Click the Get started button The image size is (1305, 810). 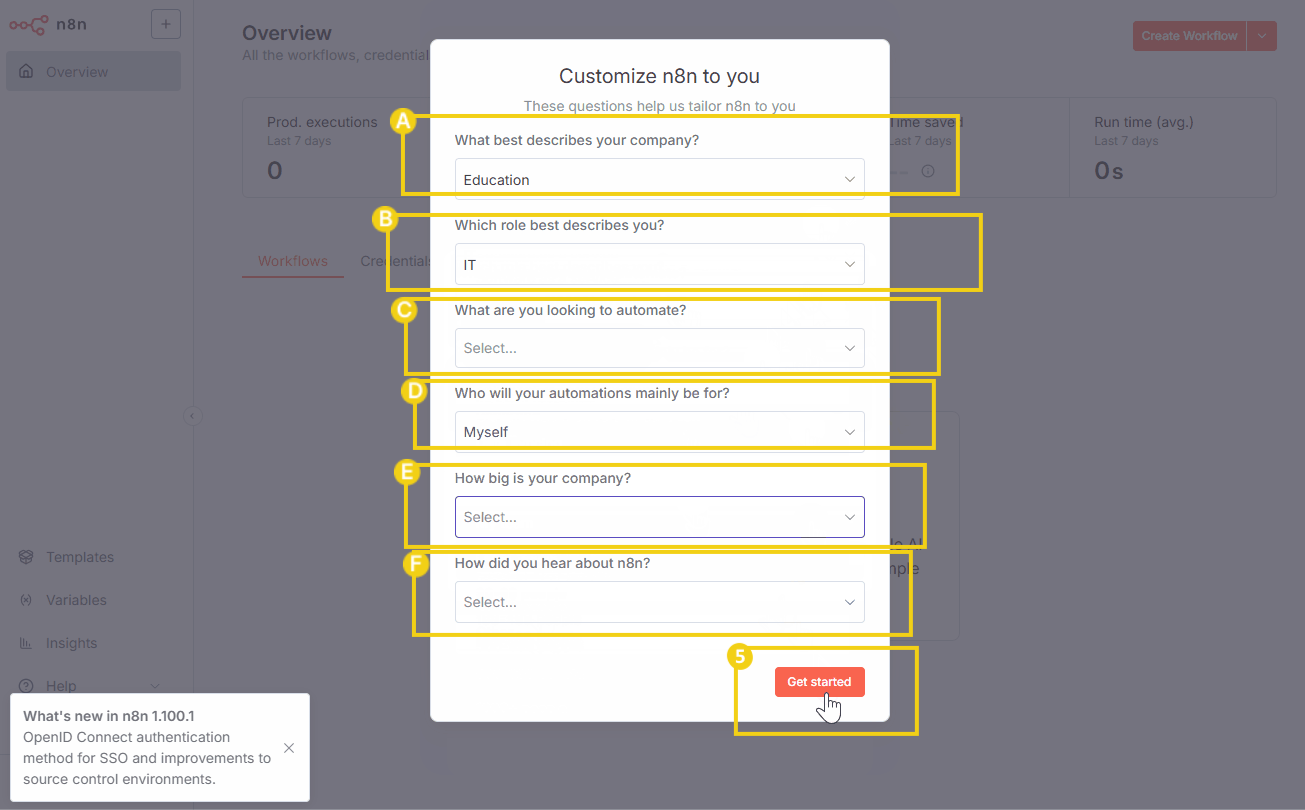(819, 681)
